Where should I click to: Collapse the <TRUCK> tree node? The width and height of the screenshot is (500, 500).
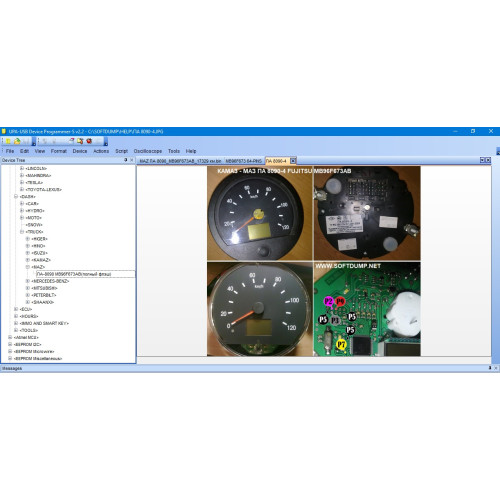tap(22, 232)
